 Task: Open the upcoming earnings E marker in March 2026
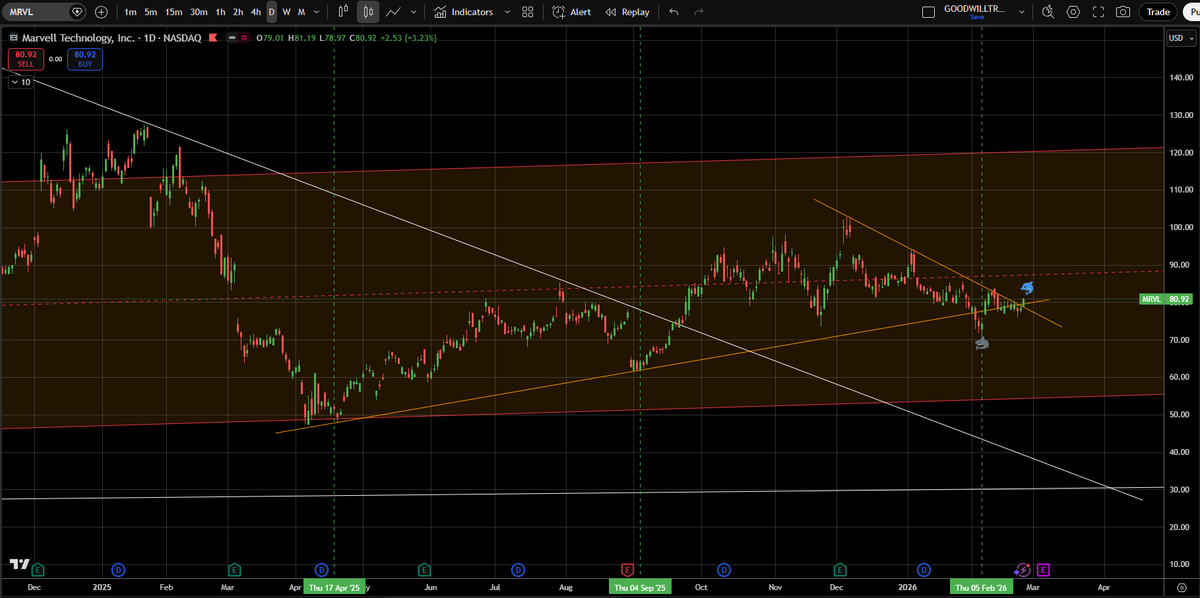1043,569
